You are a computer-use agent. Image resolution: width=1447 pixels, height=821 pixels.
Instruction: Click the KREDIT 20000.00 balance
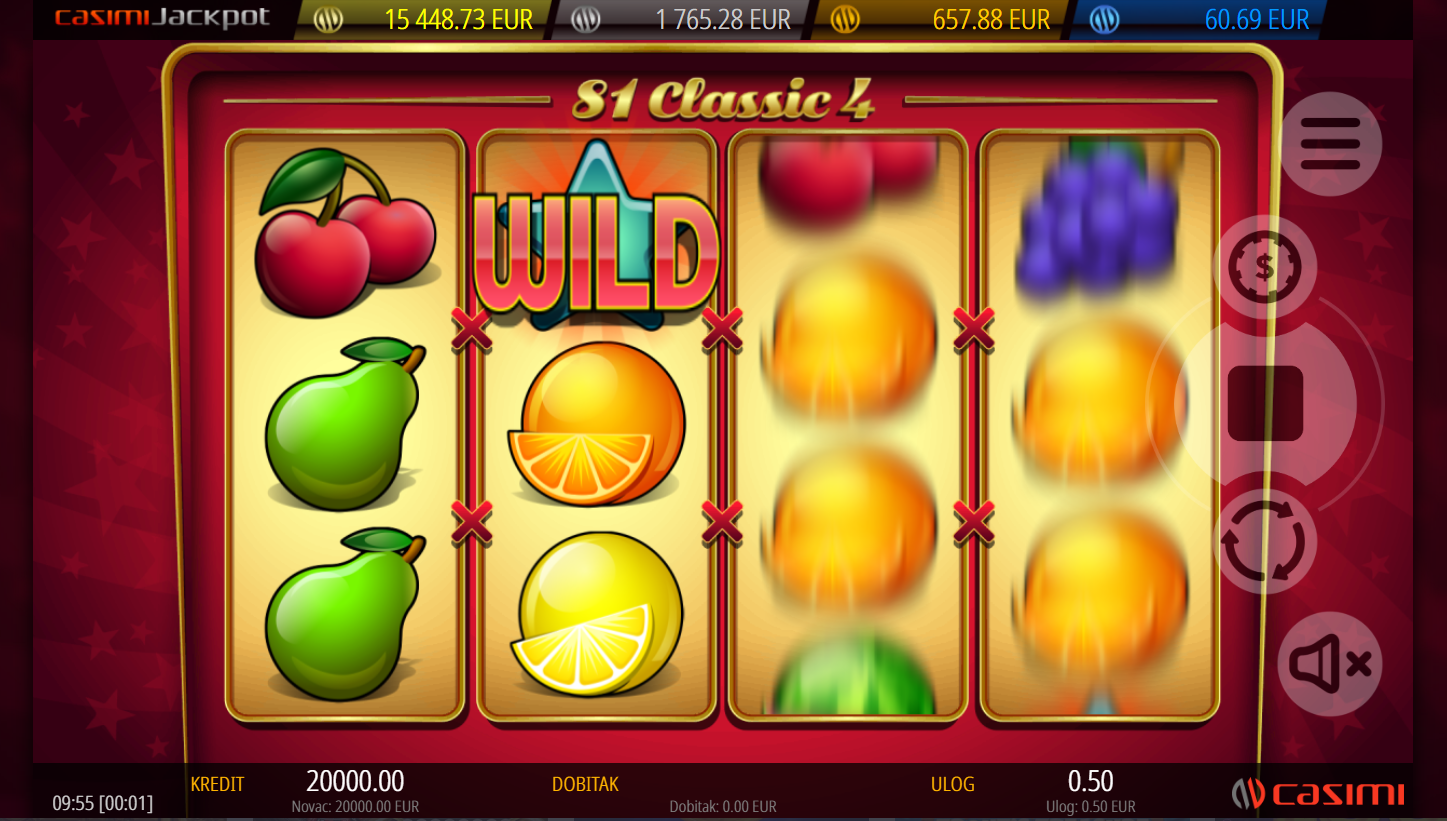(x=355, y=781)
